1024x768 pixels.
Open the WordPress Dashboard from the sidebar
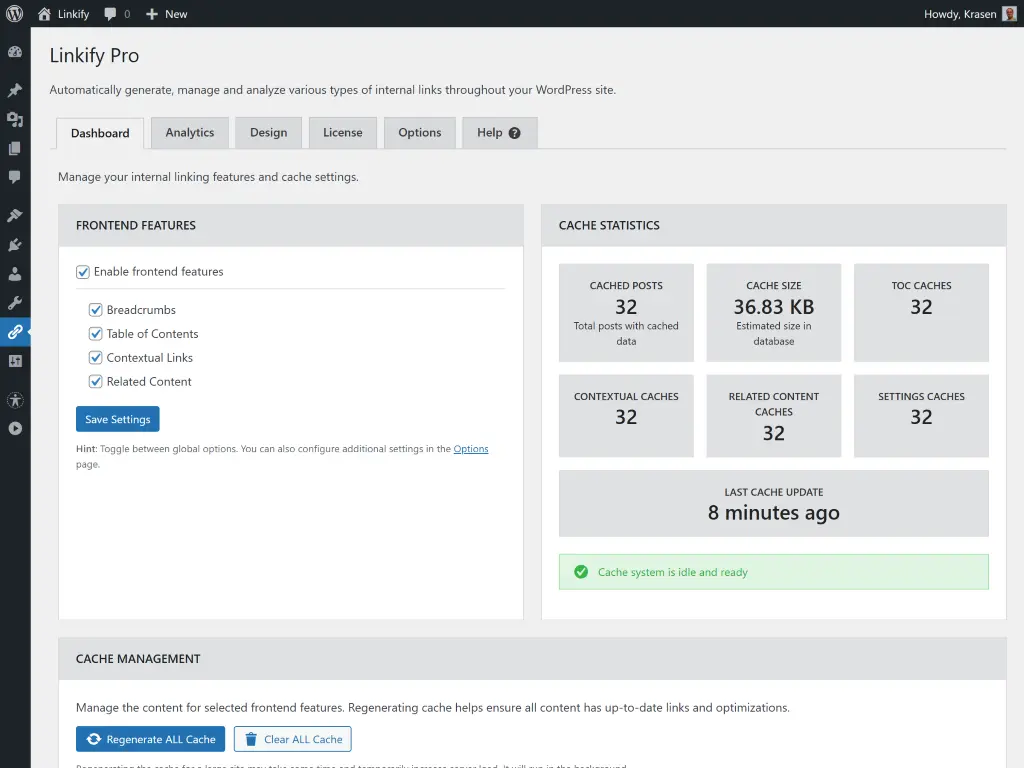[14, 52]
